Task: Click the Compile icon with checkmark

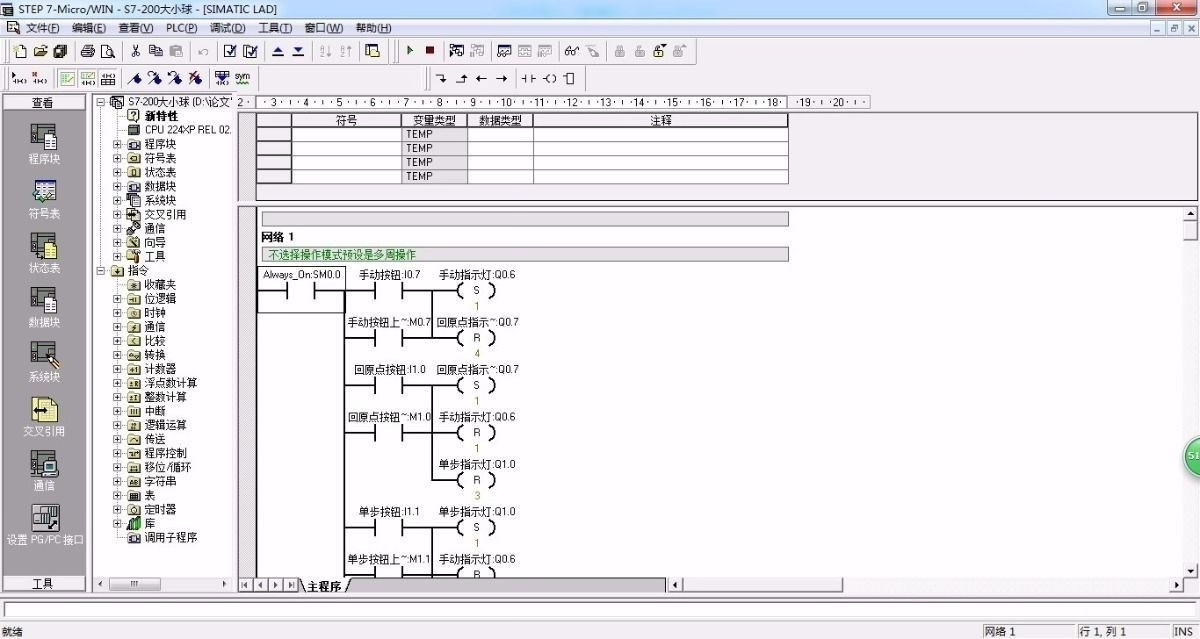Action: [230, 51]
